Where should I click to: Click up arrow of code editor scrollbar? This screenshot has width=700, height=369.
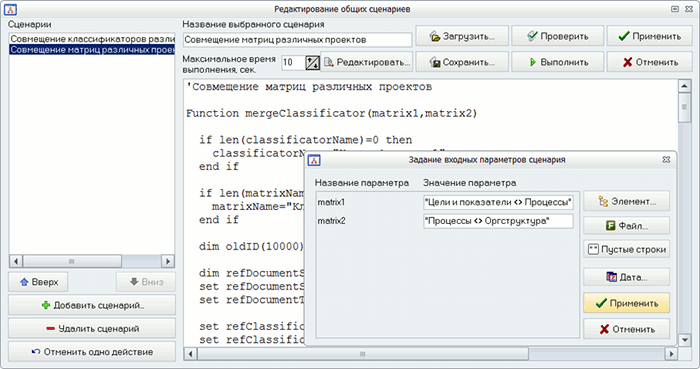684,86
